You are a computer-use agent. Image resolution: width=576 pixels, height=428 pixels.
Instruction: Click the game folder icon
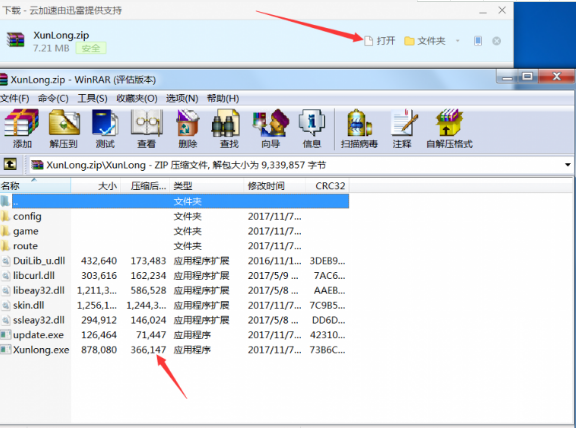(x=6, y=231)
